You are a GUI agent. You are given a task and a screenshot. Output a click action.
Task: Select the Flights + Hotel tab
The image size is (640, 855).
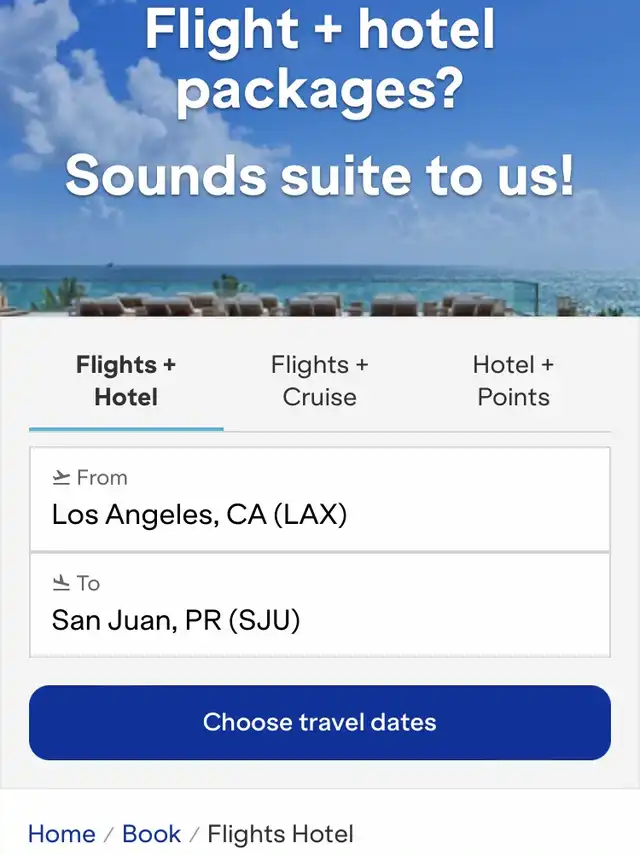[x=126, y=381]
